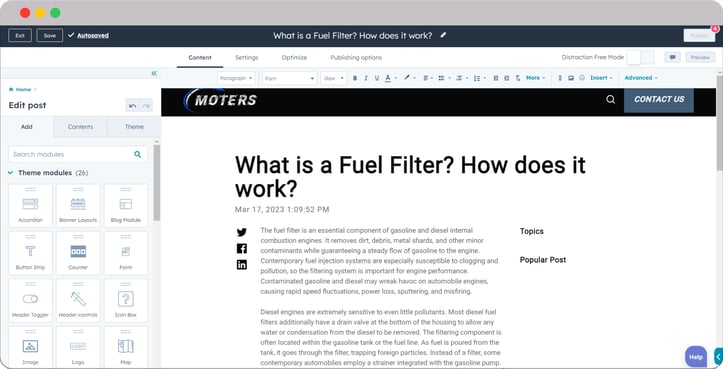Open the Advanced dropdown

[641, 78]
